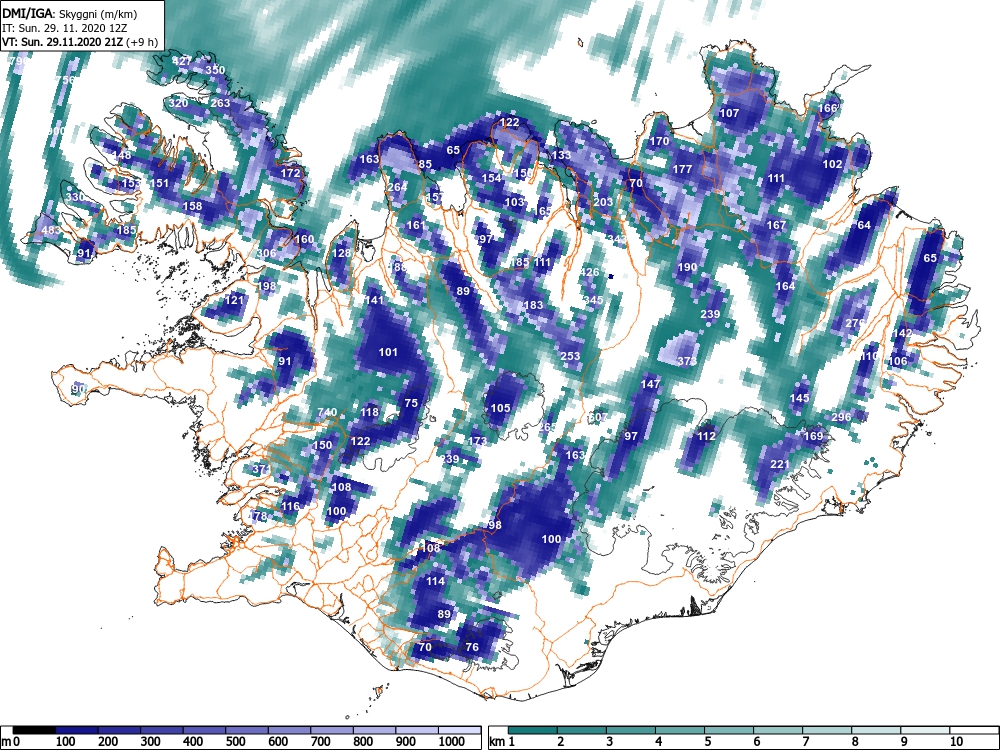Screen dimensions: 1000x750
Task: Click the visibility value 203 on the map
Action: (x=603, y=202)
